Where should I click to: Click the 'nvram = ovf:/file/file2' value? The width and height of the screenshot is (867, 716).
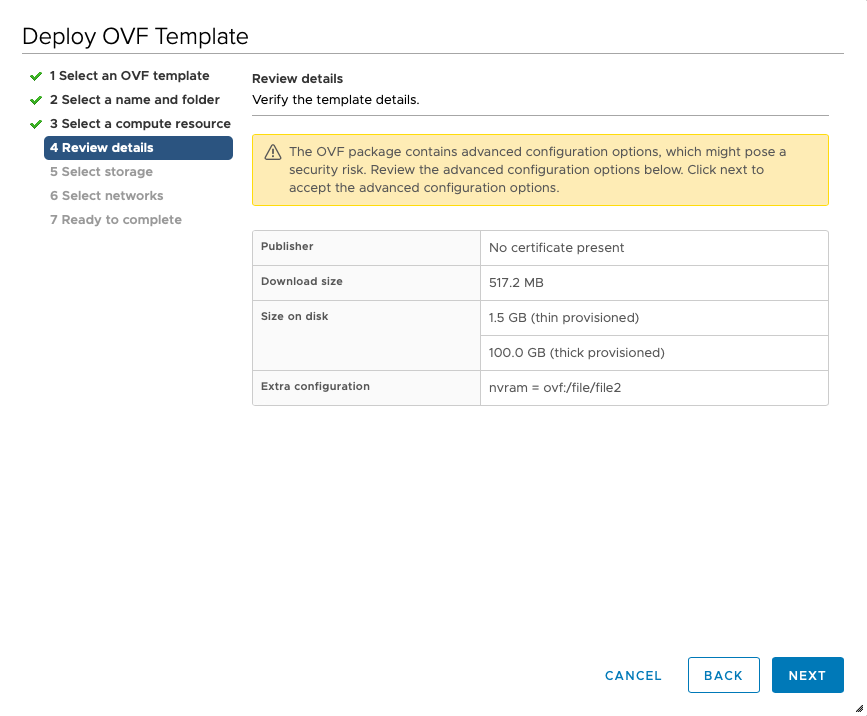(555, 388)
